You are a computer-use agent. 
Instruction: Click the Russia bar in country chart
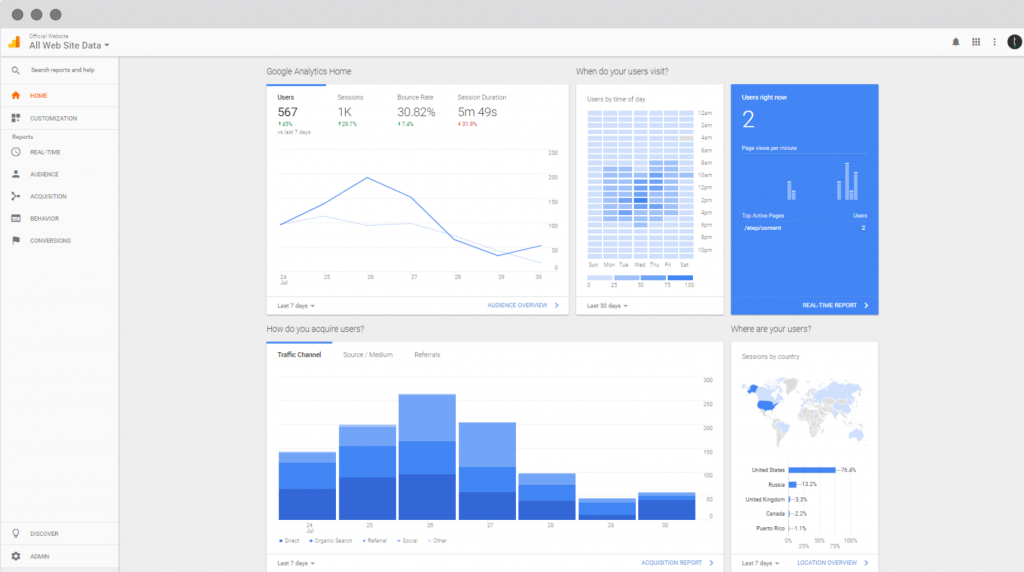pyautogui.click(x=793, y=485)
